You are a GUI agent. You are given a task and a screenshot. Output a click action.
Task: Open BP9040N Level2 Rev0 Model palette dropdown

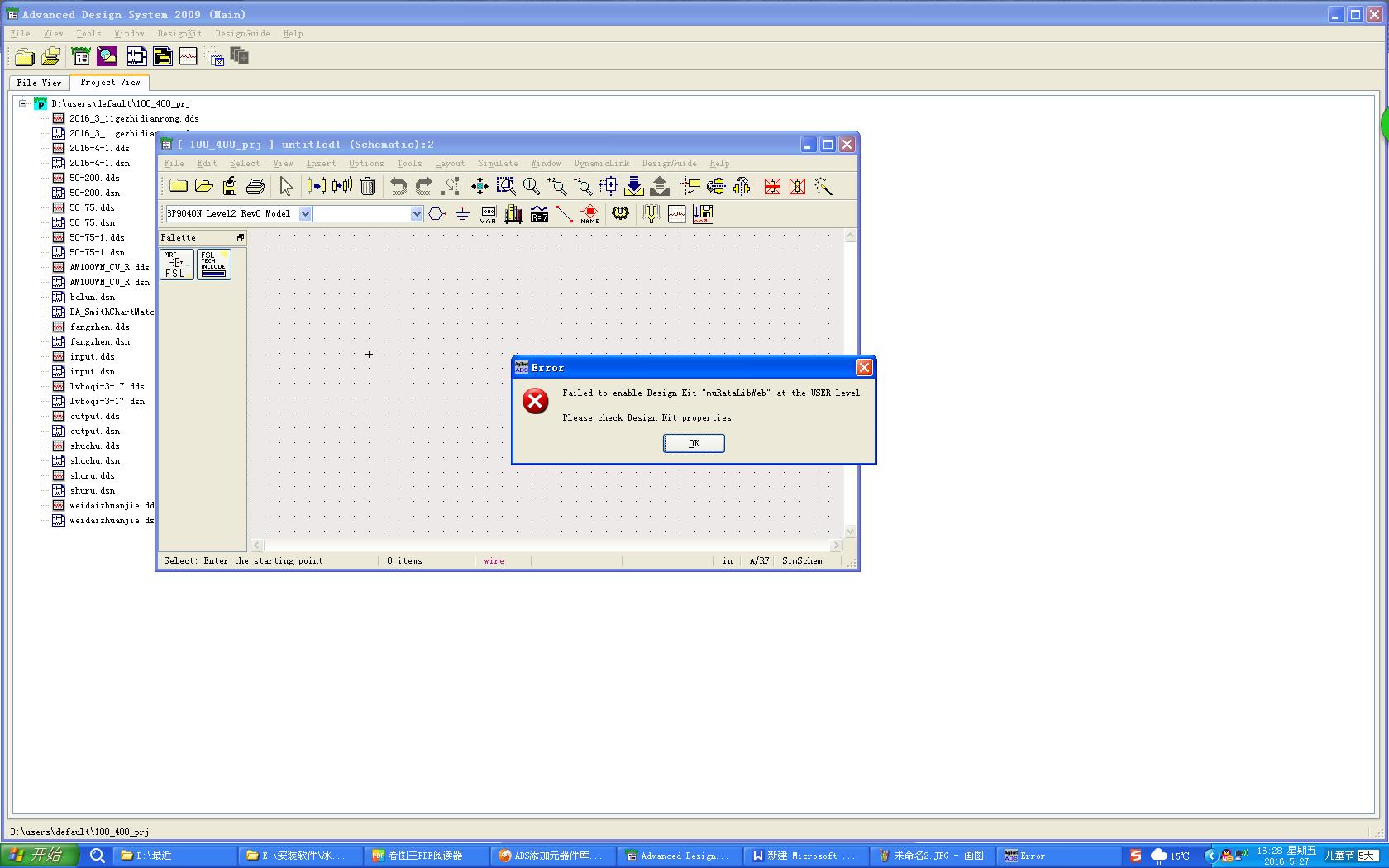305,213
